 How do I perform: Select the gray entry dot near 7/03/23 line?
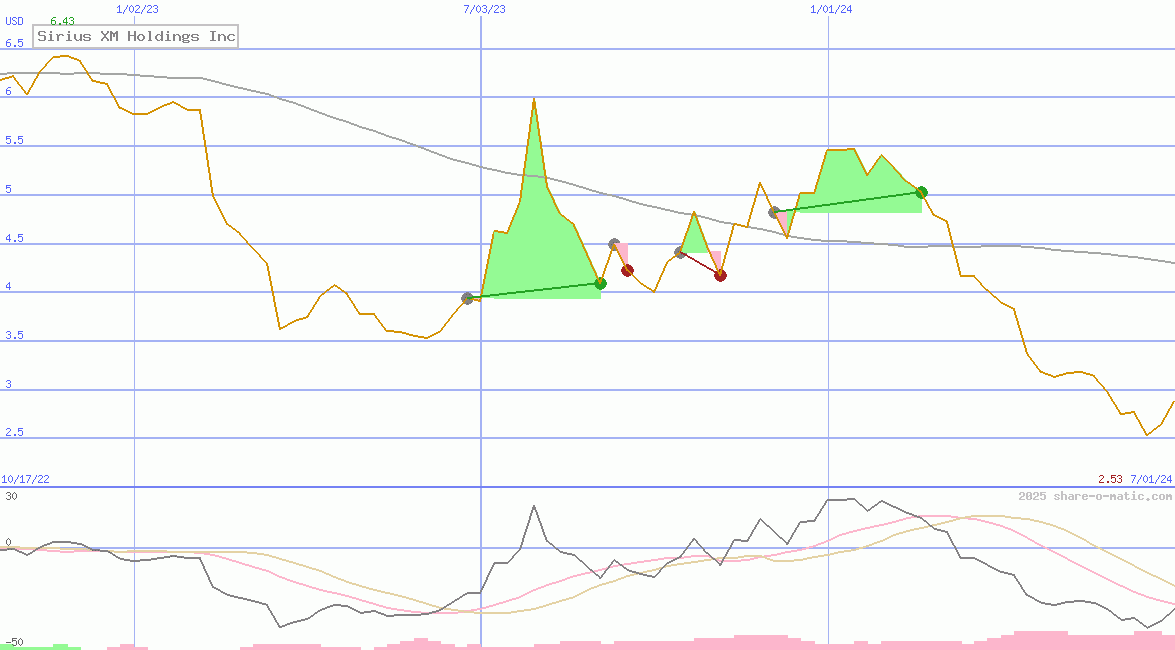[x=467, y=298]
